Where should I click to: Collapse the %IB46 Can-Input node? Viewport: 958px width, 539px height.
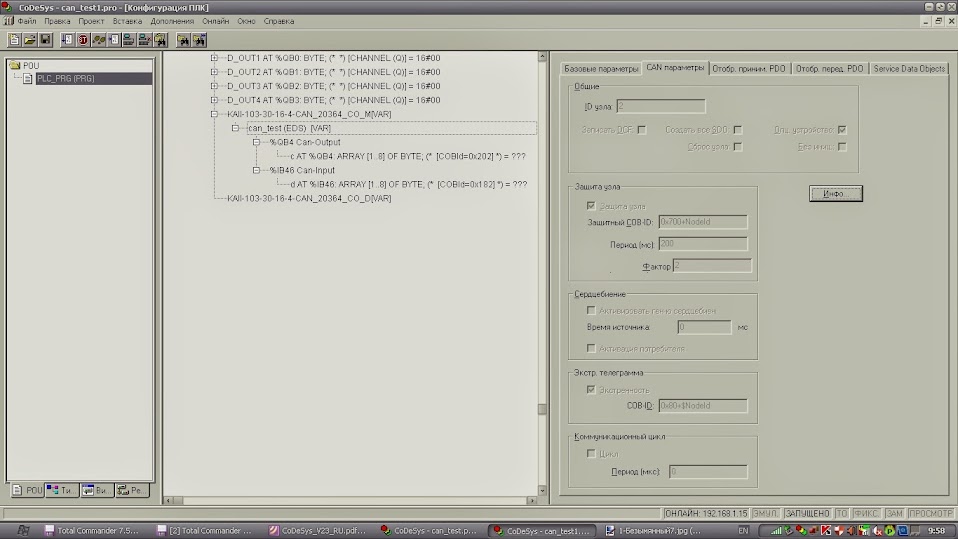[257, 170]
